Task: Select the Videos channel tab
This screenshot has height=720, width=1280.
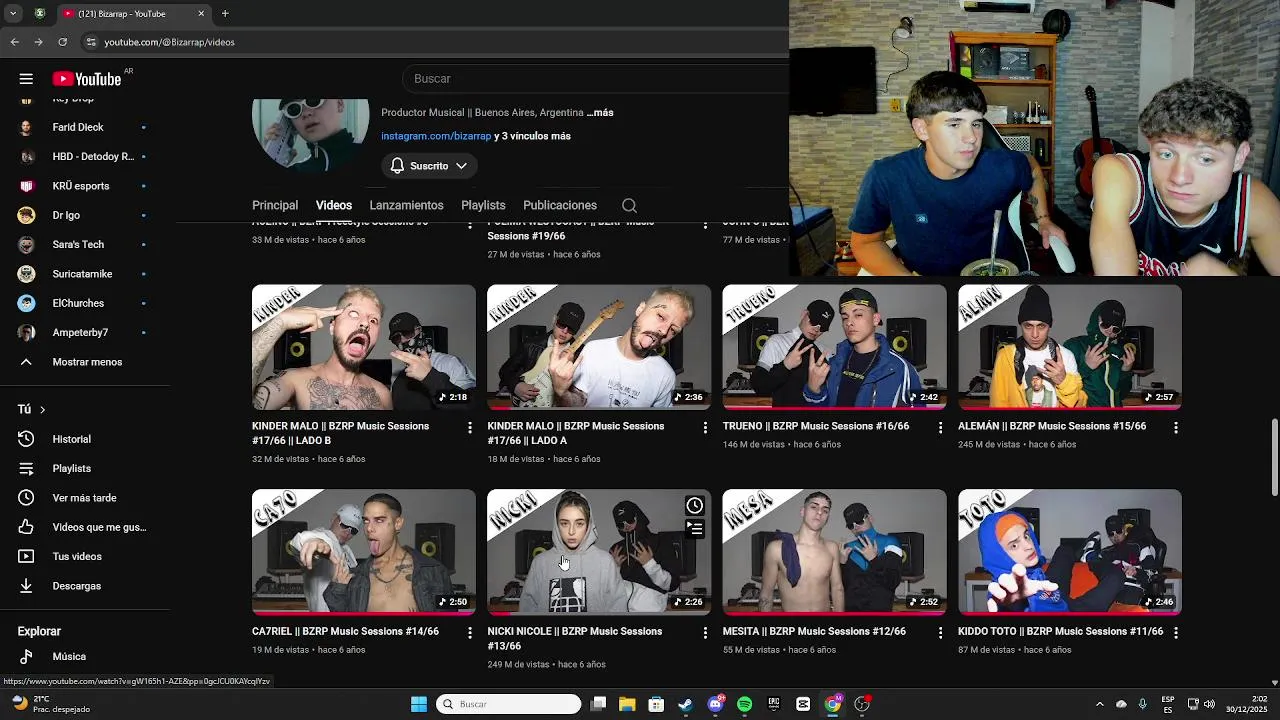Action: coord(334,205)
